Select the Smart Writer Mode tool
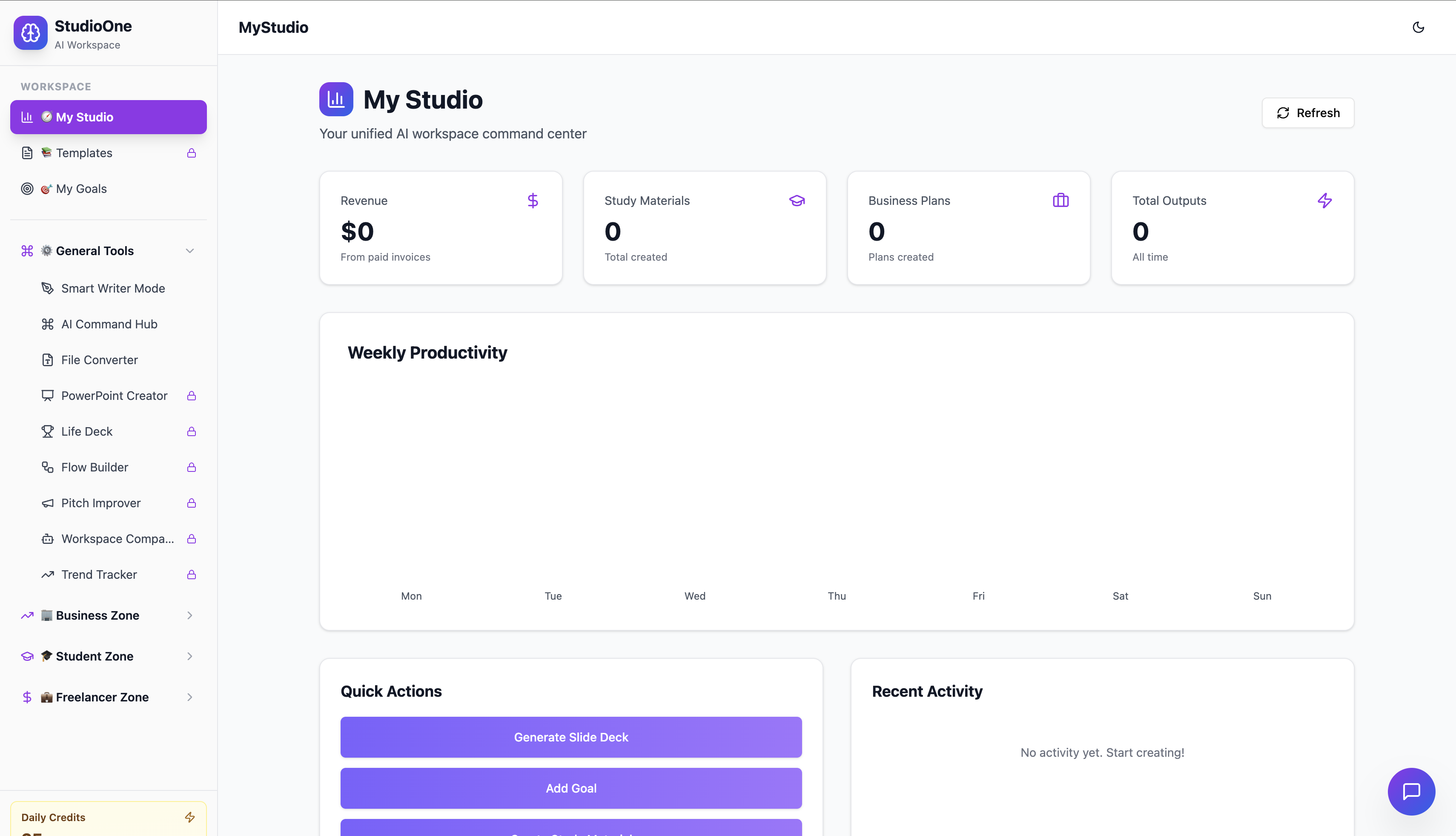This screenshot has height=836, width=1456. (112, 287)
